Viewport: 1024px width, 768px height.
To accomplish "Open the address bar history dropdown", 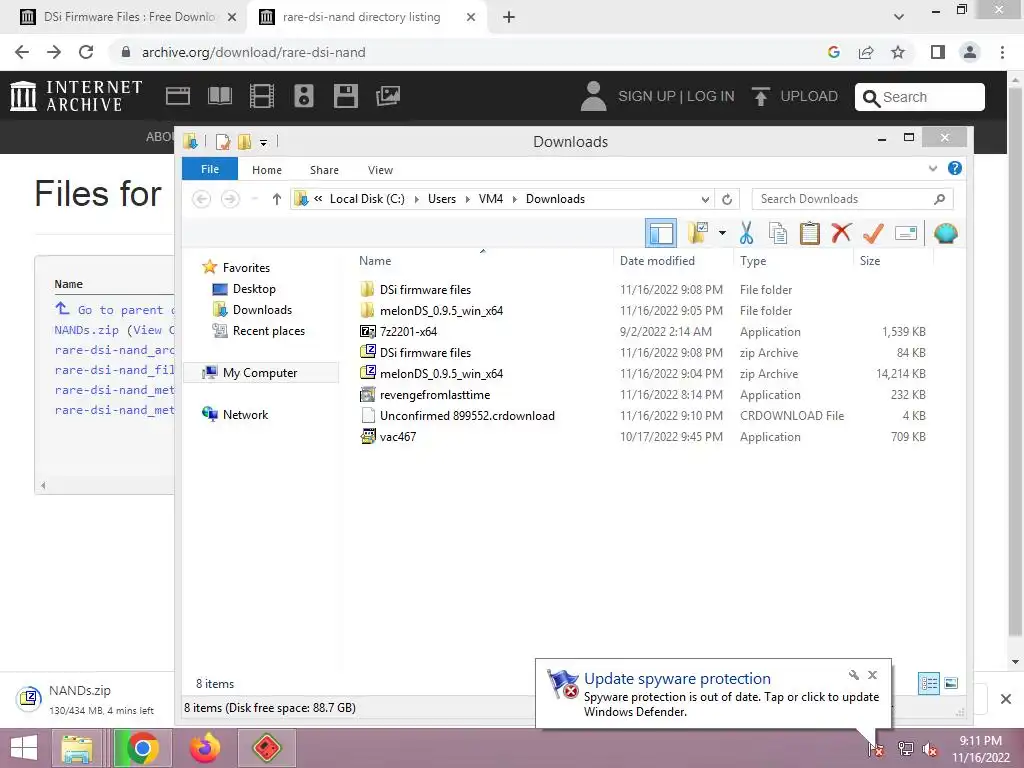I will pyautogui.click(x=705, y=199).
